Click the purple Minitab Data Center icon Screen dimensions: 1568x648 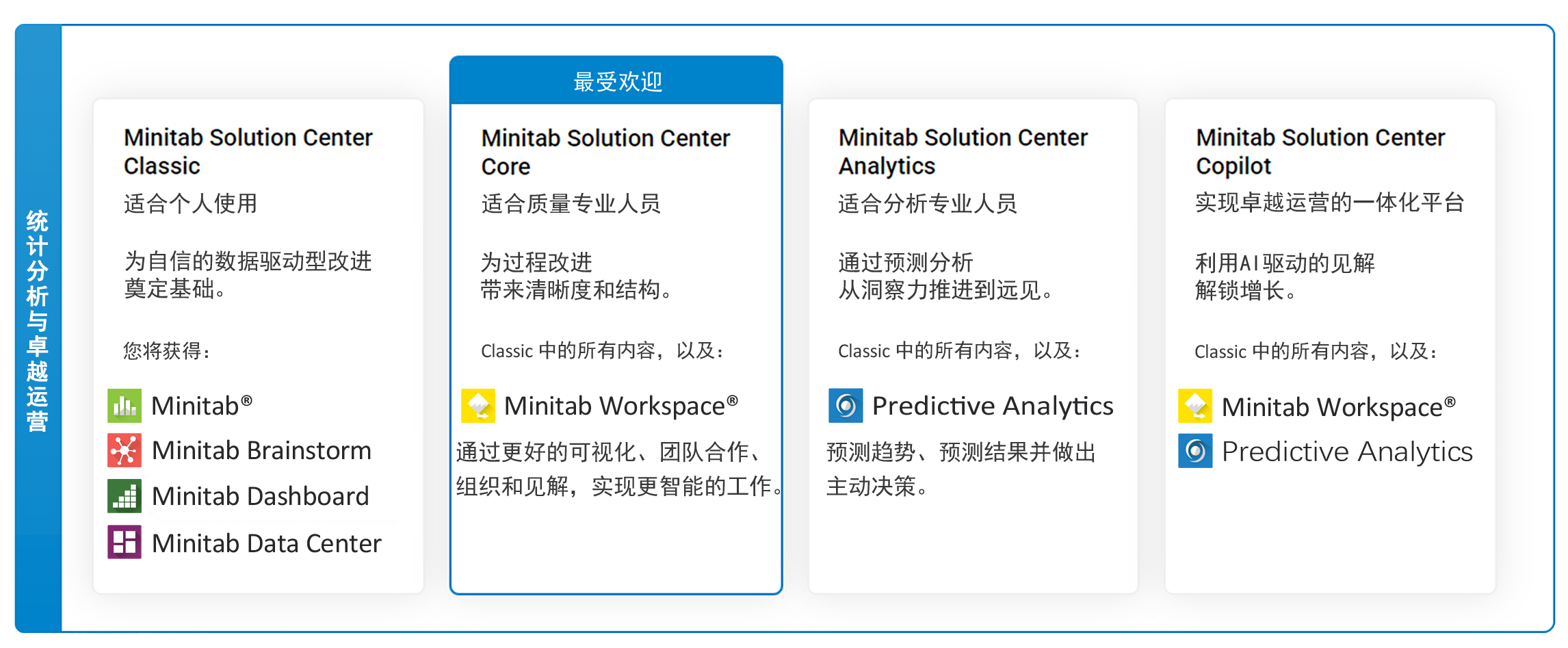coord(125,542)
